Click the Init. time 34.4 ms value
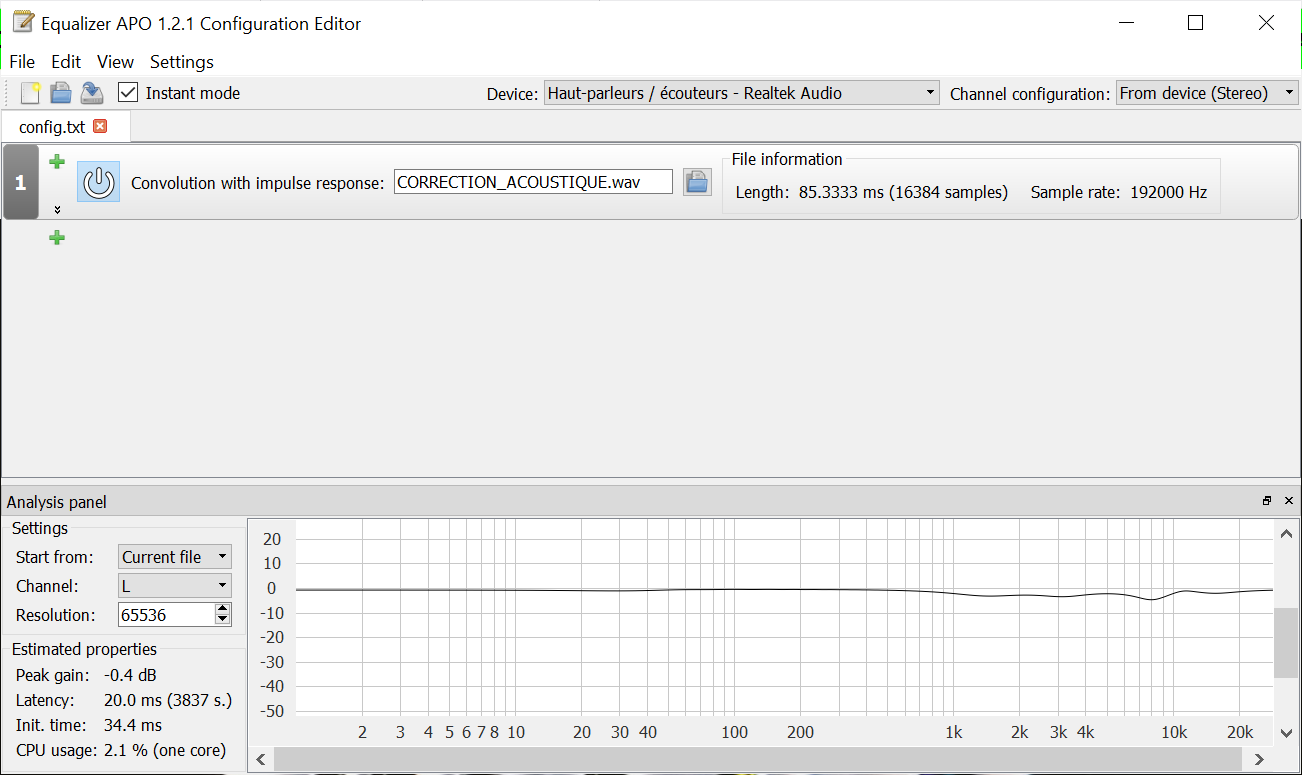Viewport: 1302px width, 775px height. tap(133, 725)
